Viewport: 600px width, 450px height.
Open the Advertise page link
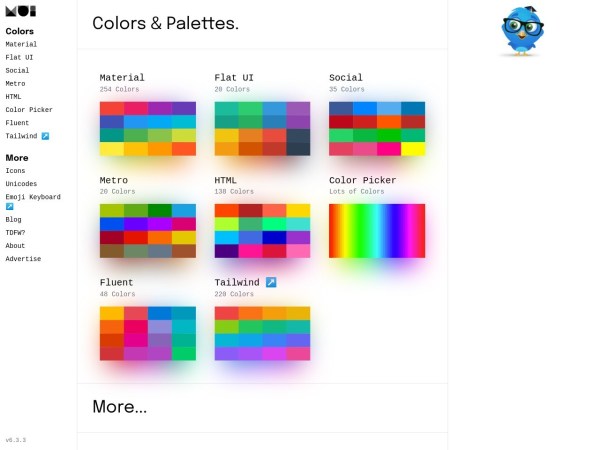click(23, 258)
